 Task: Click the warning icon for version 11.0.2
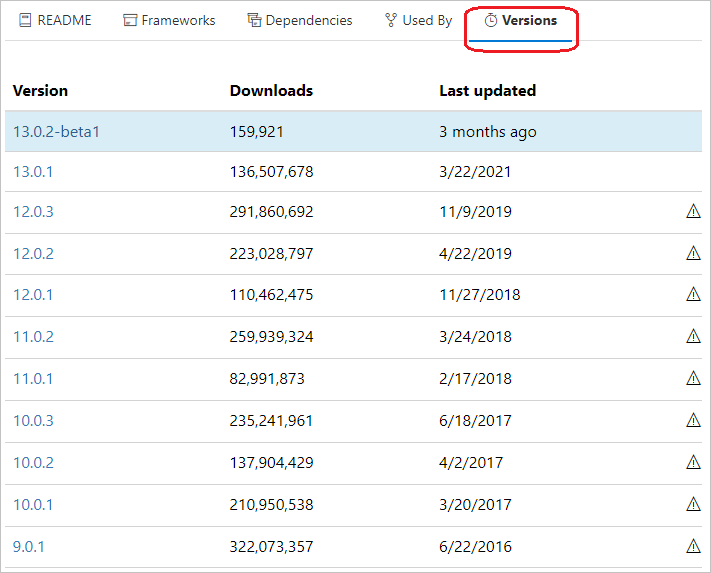(693, 336)
